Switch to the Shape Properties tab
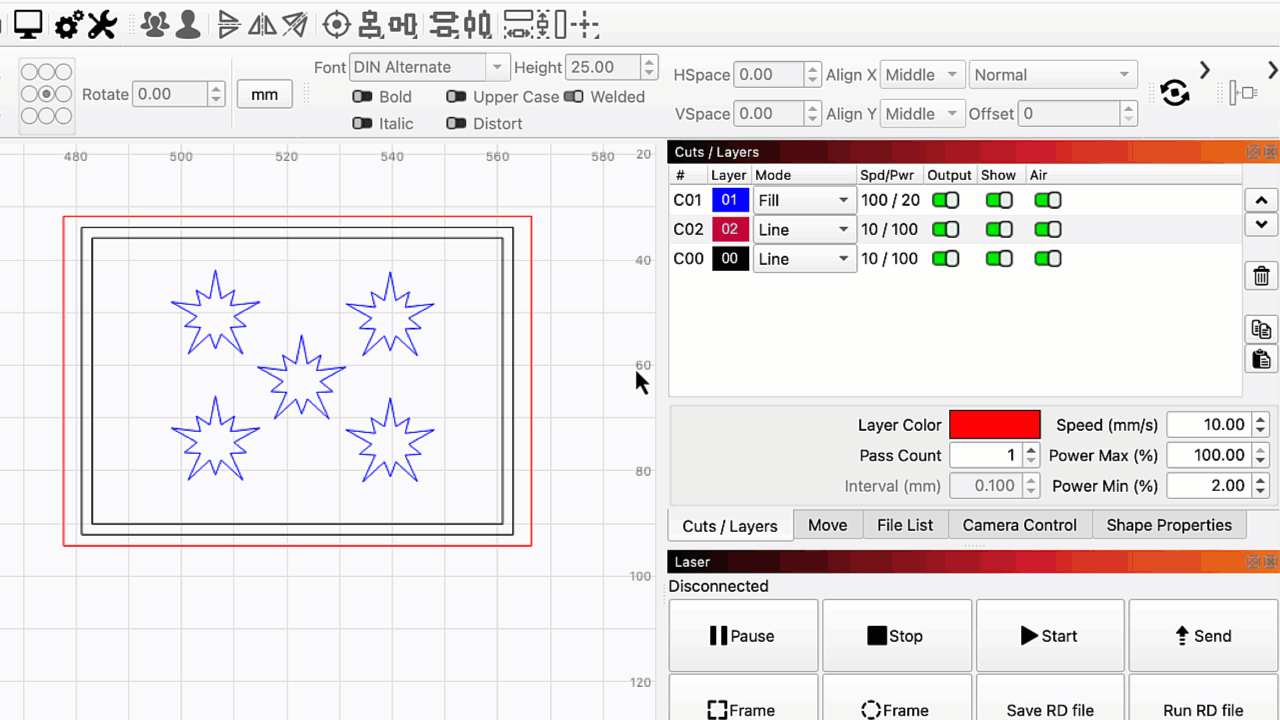1280x720 pixels. pyautogui.click(x=1168, y=525)
